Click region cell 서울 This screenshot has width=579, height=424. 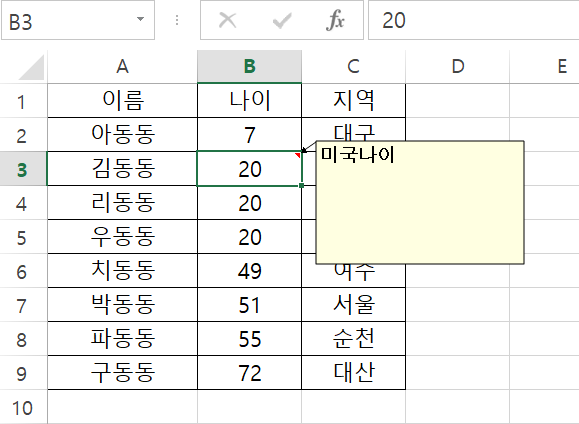[353, 305]
